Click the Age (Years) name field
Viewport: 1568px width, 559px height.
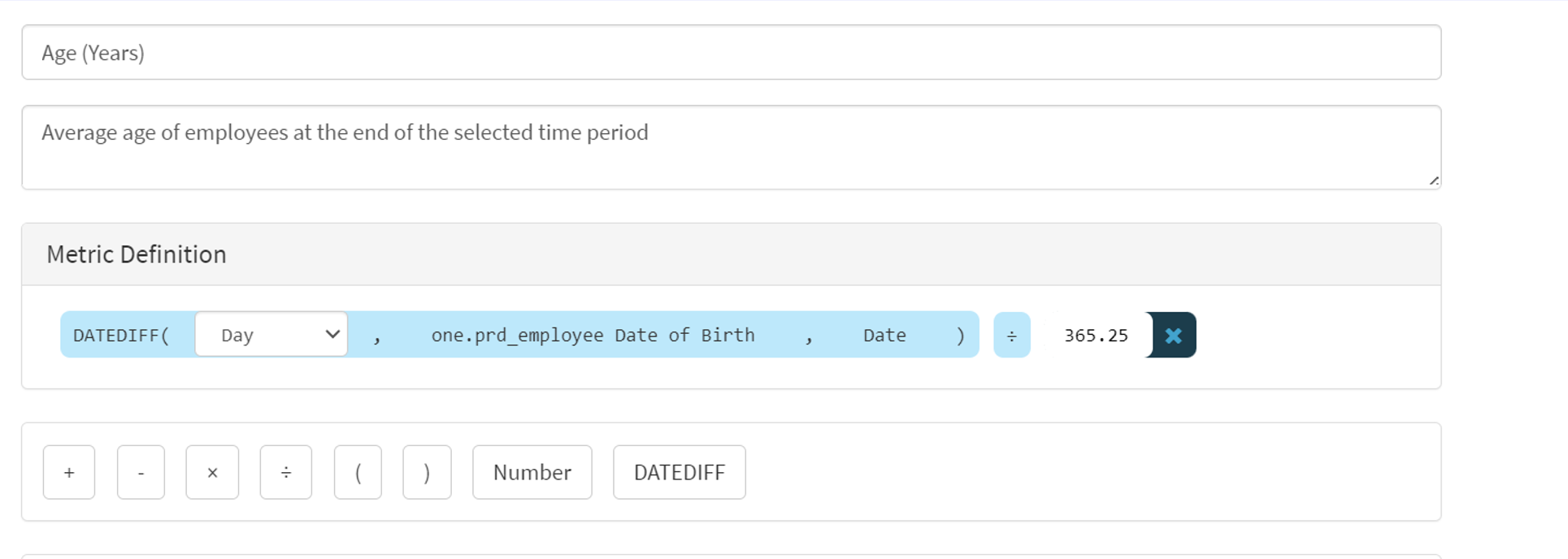[731, 53]
